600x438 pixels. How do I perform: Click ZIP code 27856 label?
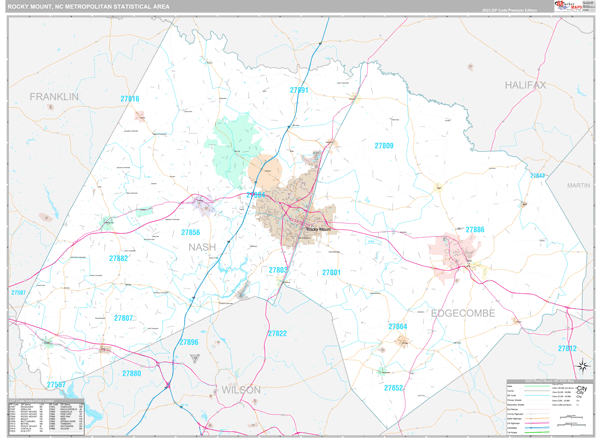click(190, 232)
